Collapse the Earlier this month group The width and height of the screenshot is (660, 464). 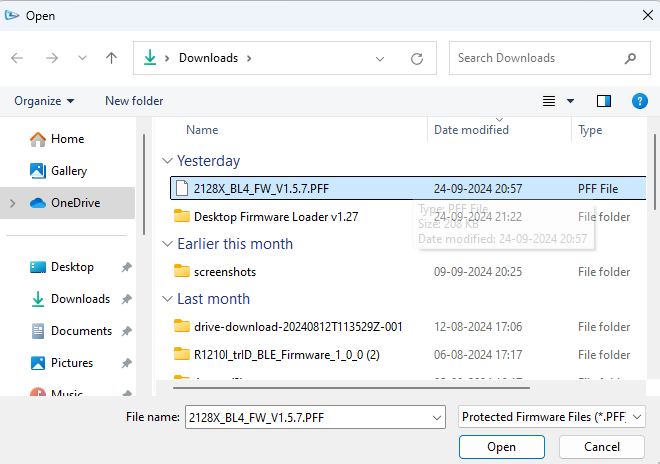pos(166,244)
